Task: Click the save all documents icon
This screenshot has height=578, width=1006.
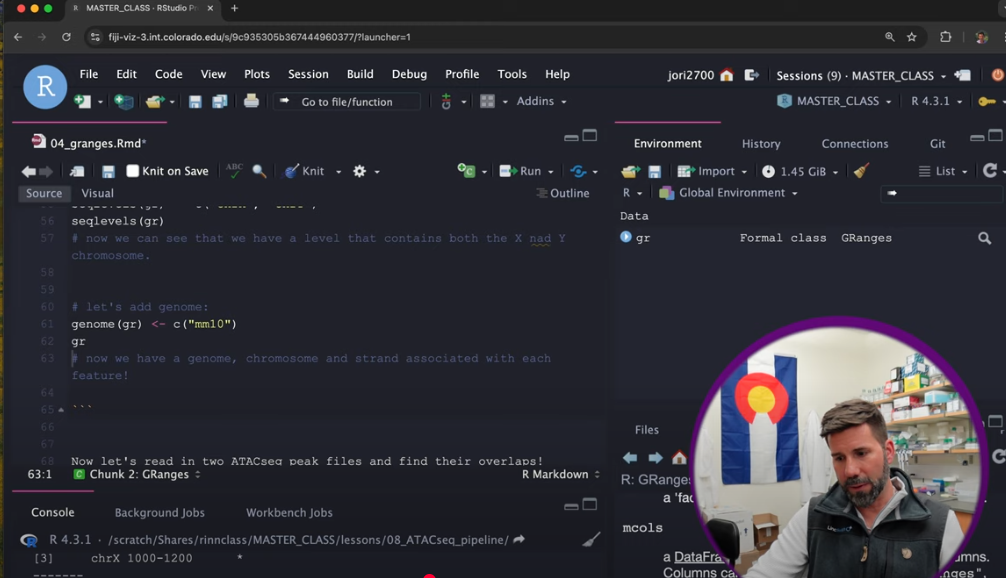Action: coord(220,101)
